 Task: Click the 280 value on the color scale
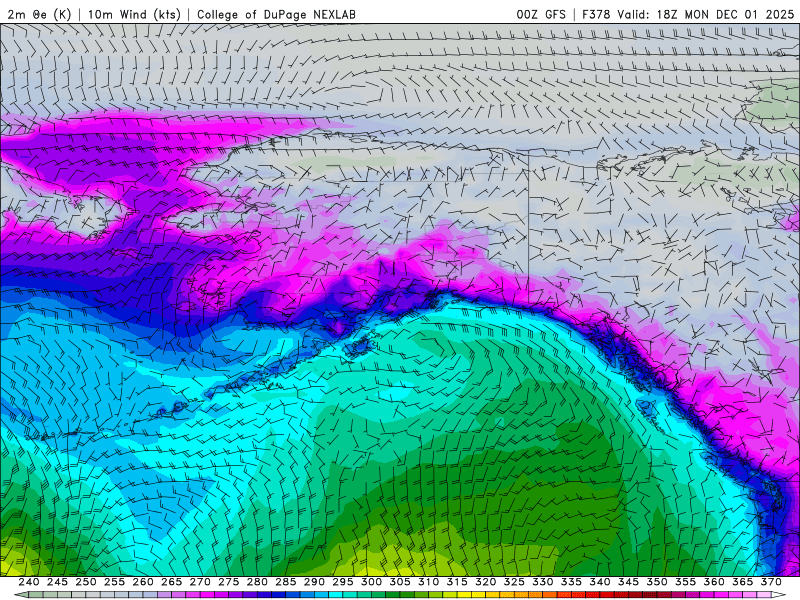(x=257, y=582)
